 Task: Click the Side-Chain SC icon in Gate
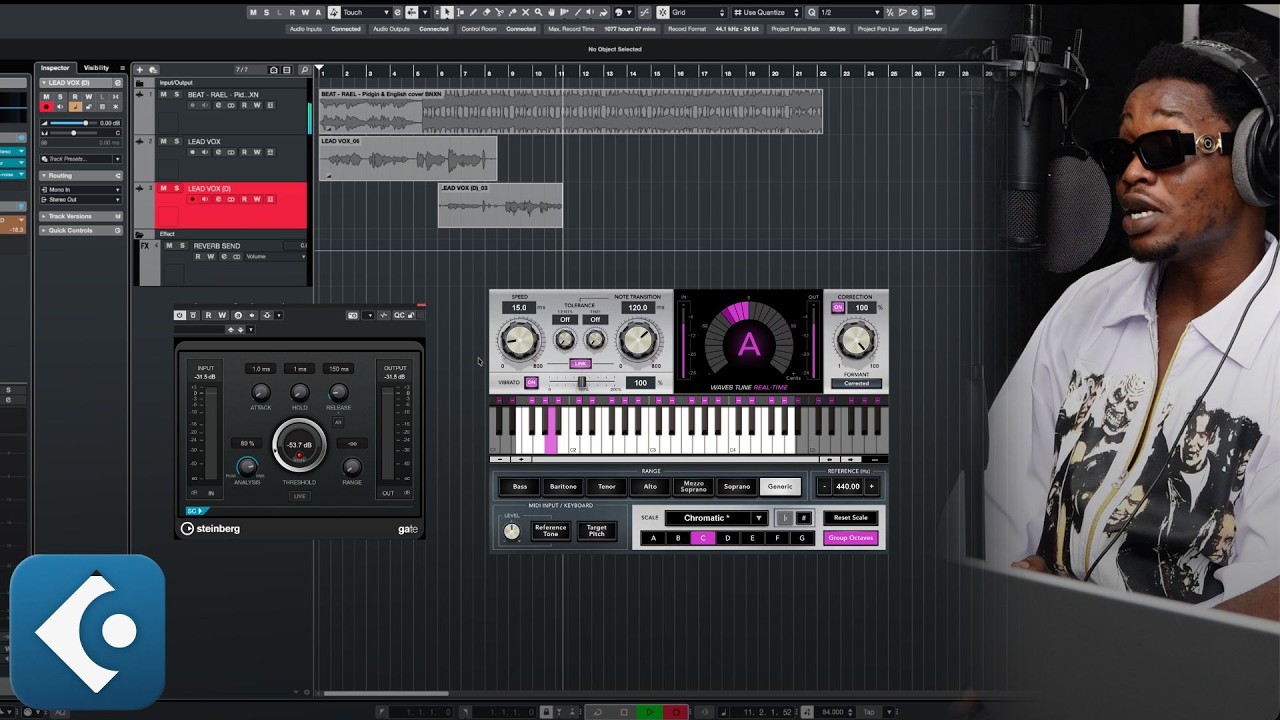point(197,511)
